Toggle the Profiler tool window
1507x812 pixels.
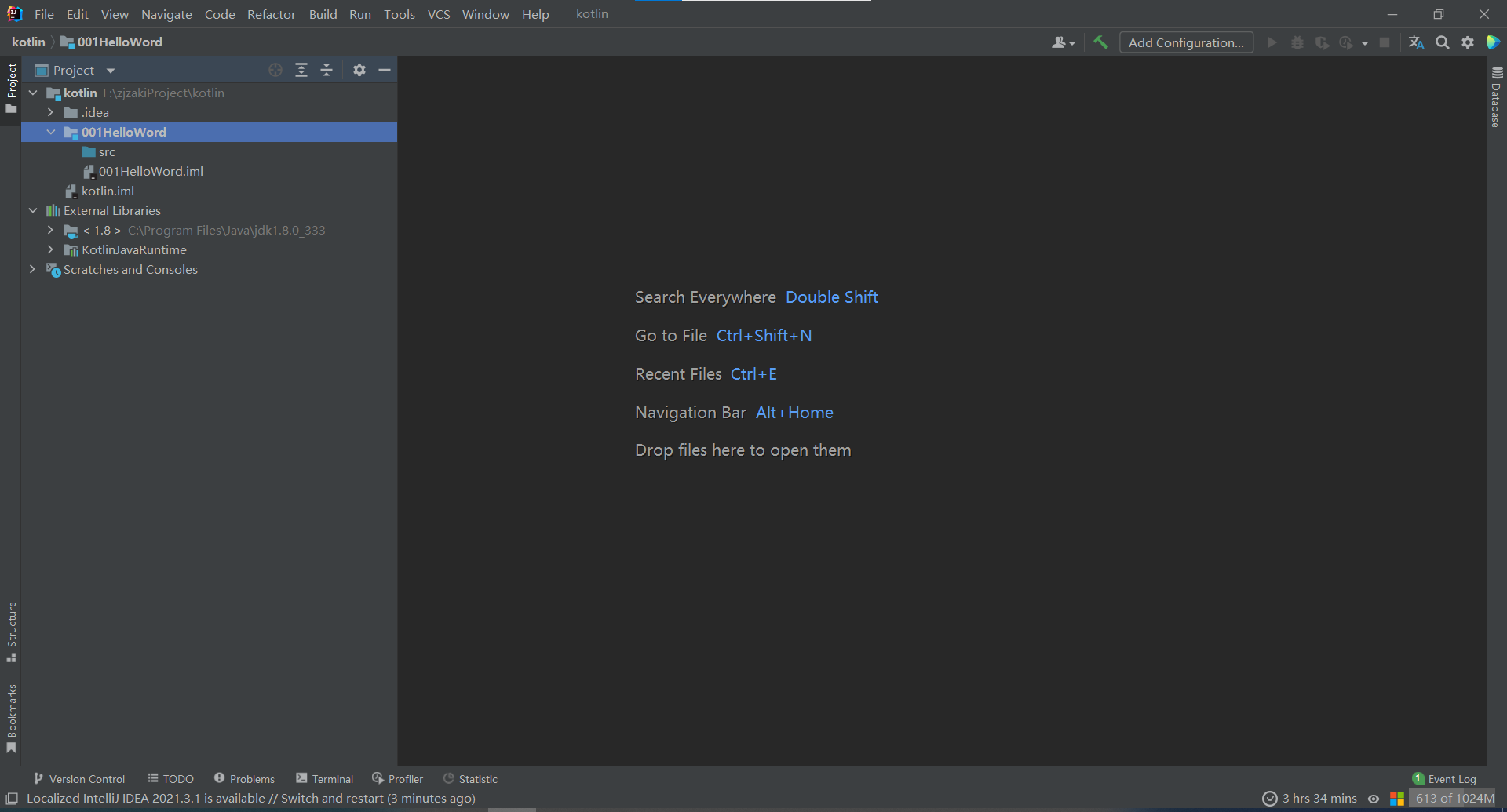(397, 779)
